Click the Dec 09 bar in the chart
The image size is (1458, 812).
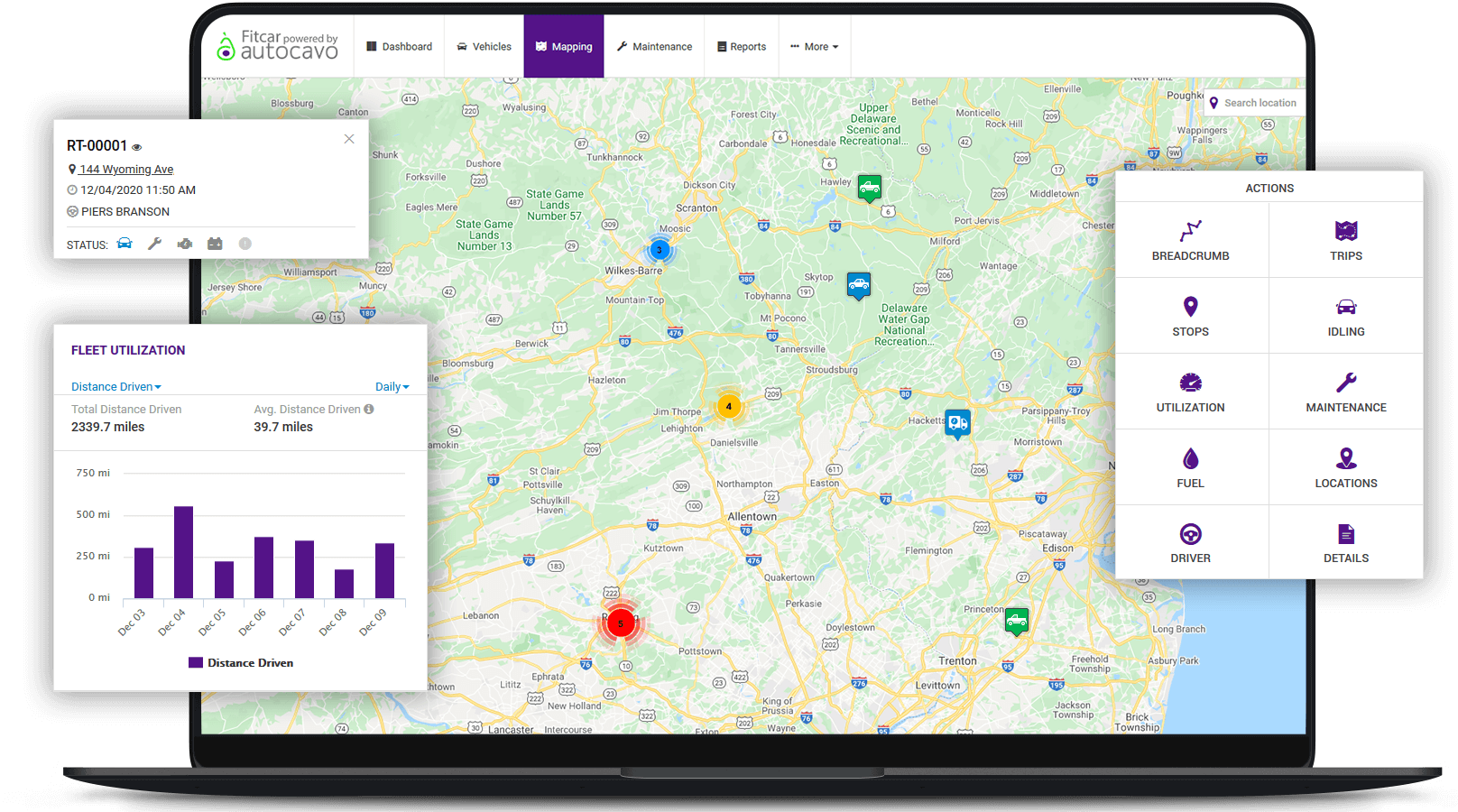tap(384, 571)
